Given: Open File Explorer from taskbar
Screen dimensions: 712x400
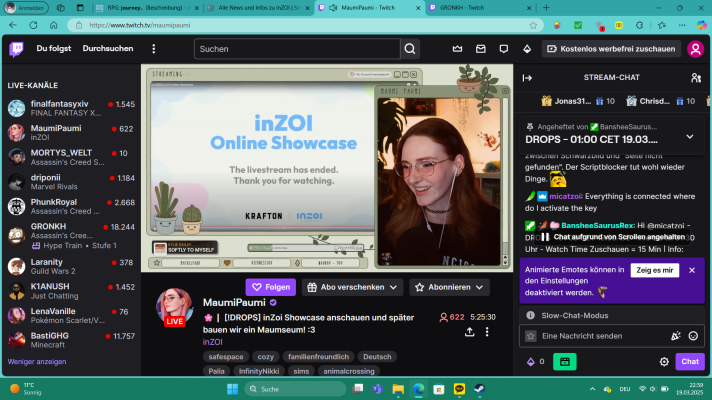Looking at the screenshot, I should tap(398, 389).
